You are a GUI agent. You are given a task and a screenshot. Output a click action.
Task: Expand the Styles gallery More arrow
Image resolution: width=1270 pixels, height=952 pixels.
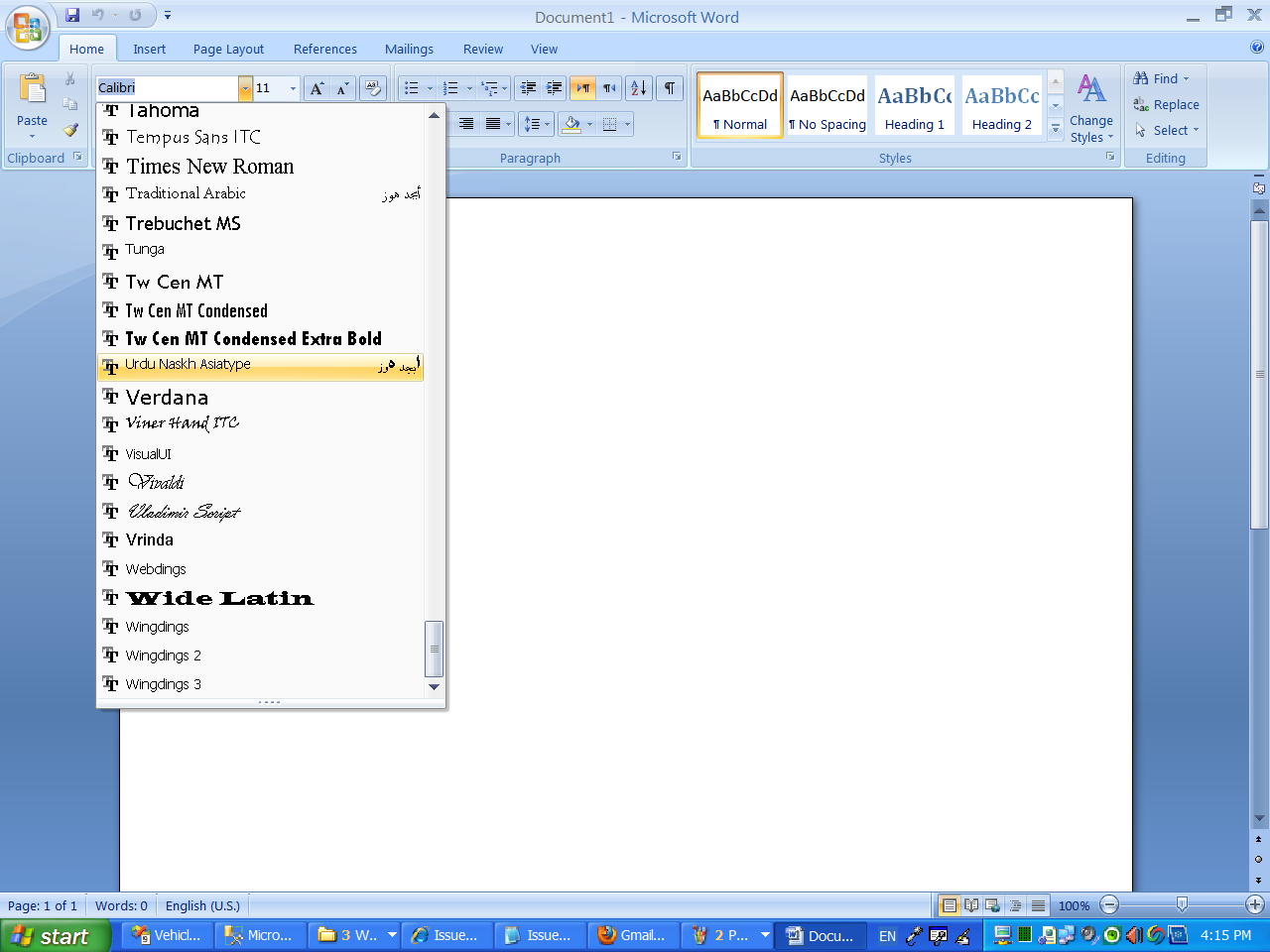[x=1056, y=129]
